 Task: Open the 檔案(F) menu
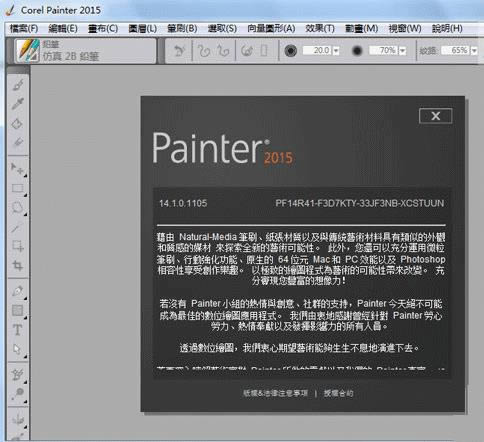coord(24,29)
